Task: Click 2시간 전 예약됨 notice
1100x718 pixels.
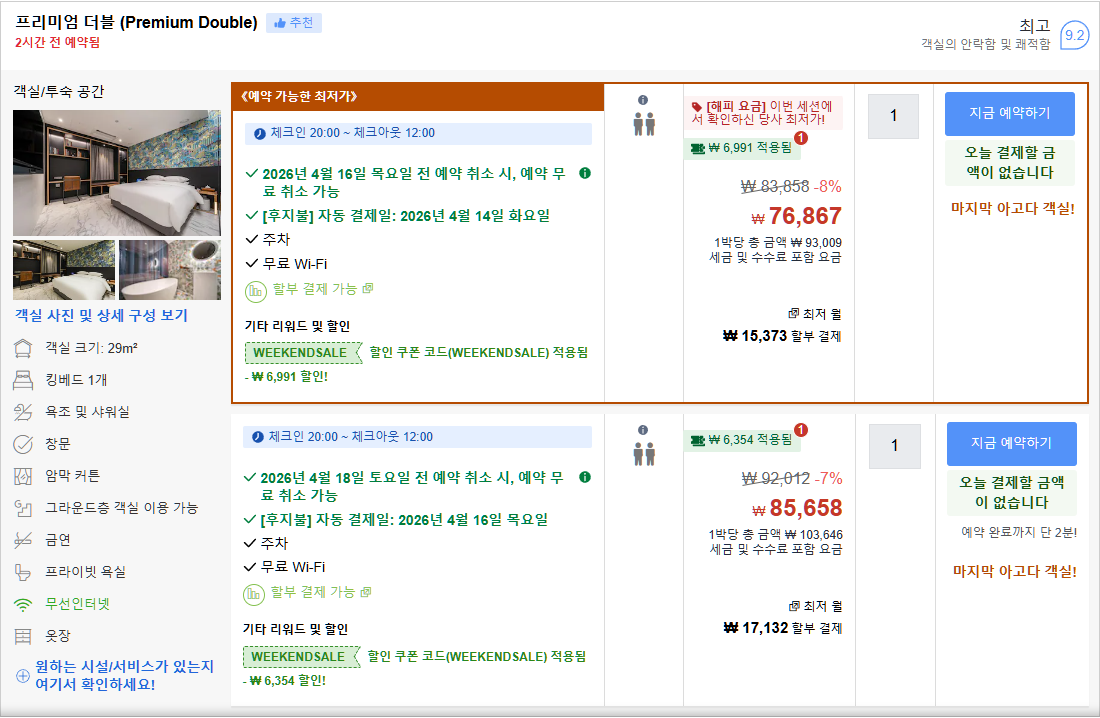Action: [58, 43]
